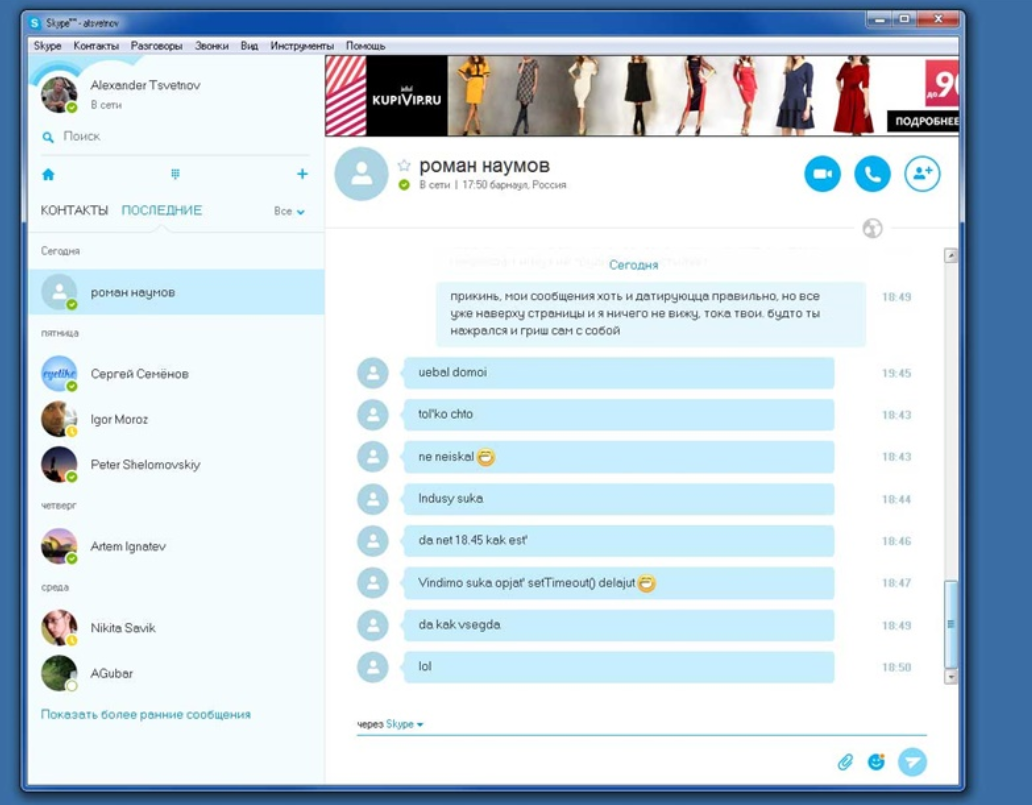Open the Вид menu
Screen dimensions: 1032x805
point(249,45)
